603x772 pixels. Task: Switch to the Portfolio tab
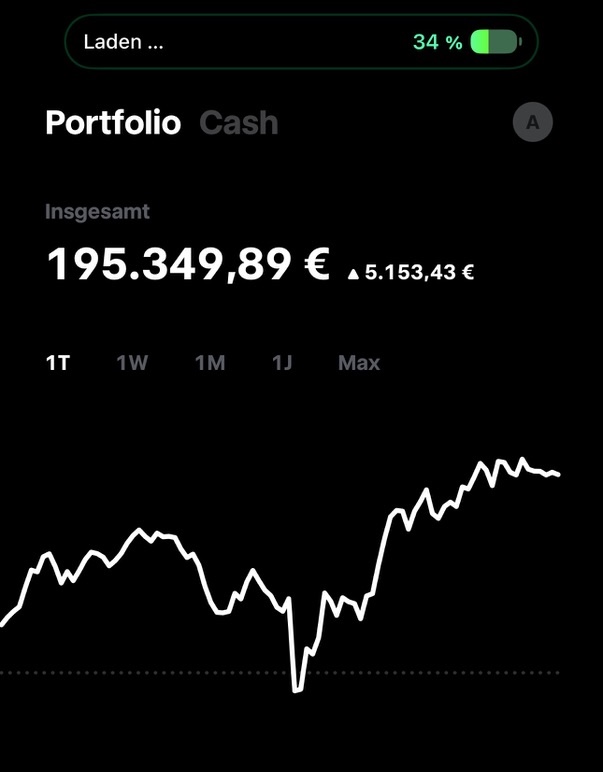pos(113,123)
